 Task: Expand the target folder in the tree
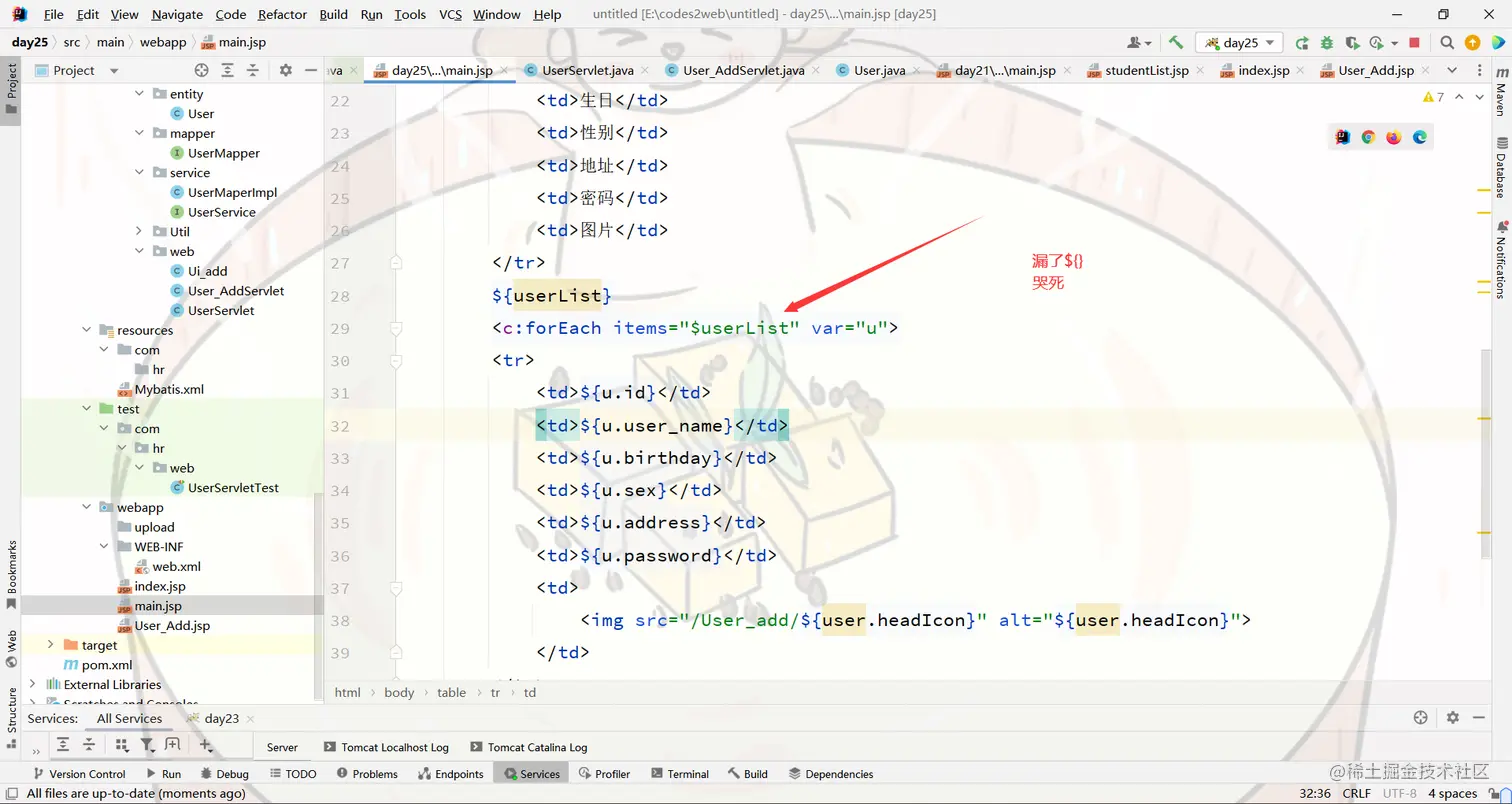coord(51,645)
